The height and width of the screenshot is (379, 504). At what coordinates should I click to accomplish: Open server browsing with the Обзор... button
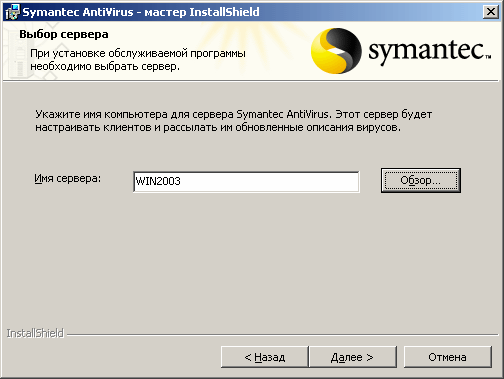coord(421,180)
